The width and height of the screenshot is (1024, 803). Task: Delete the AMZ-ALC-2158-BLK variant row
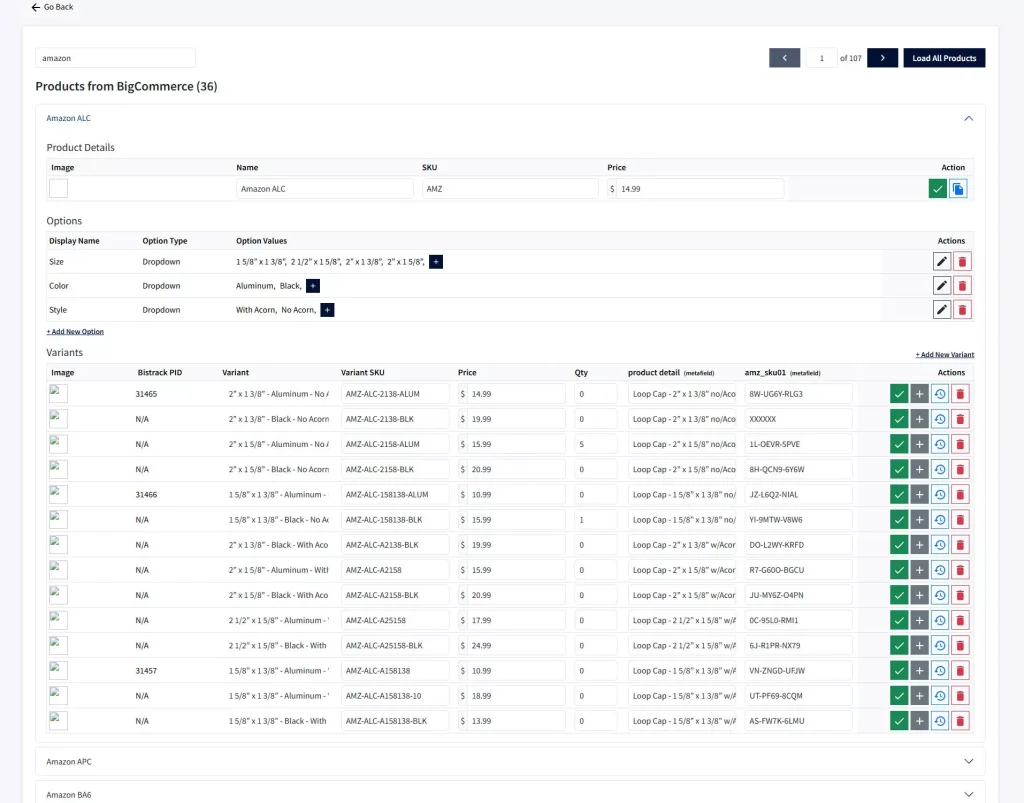point(960,469)
